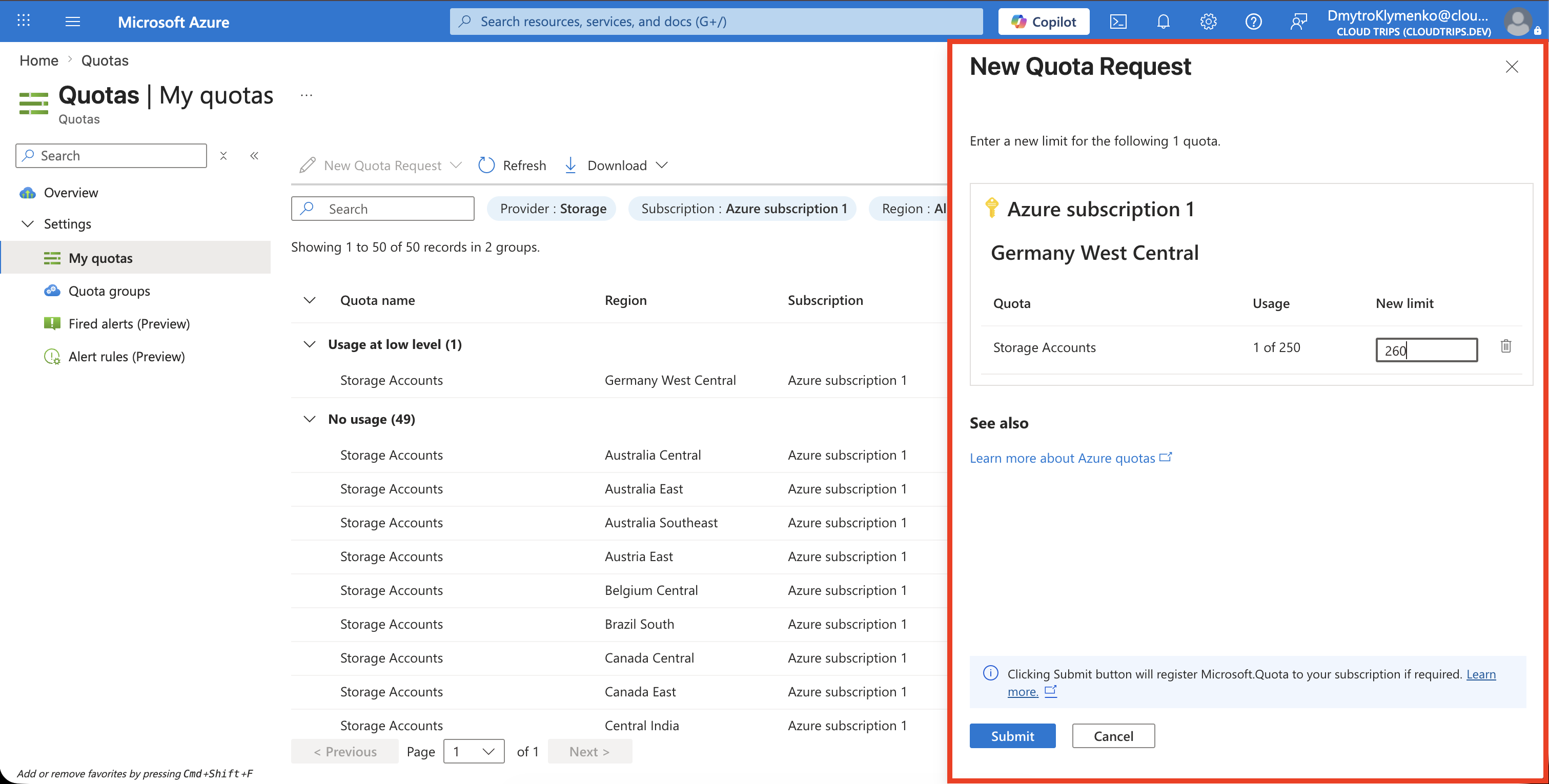1549x784 pixels.
Task: Open the notifications bell
Action: 1163,22
